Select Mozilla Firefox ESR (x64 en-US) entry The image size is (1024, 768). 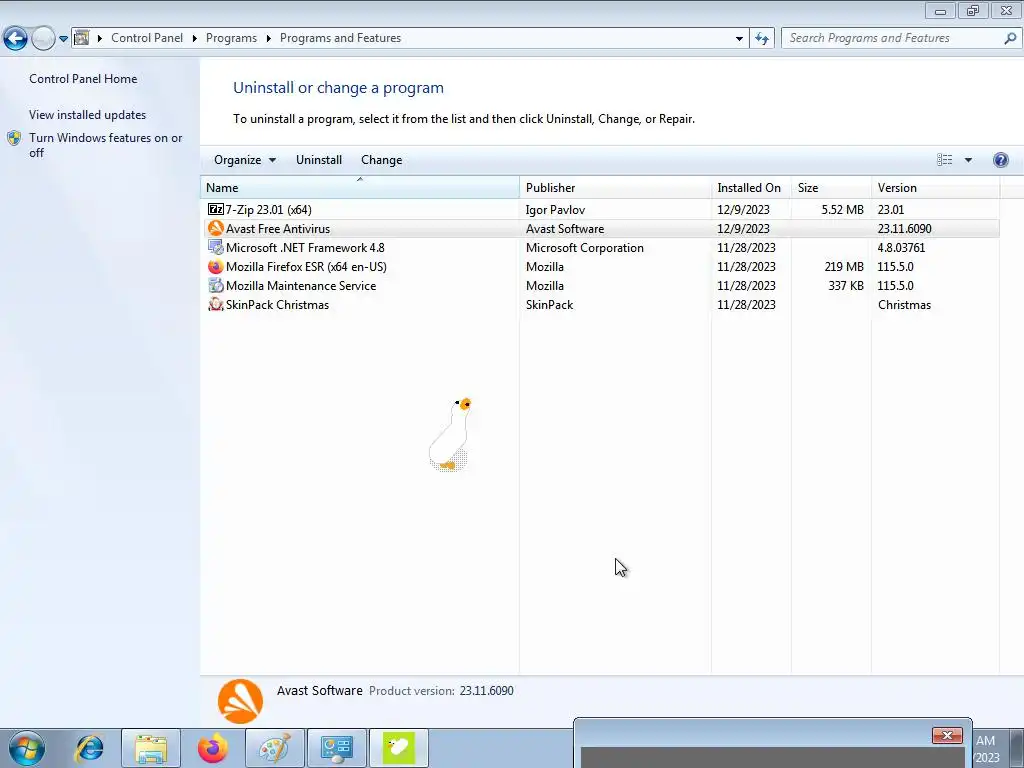click(x=306, y=266)
